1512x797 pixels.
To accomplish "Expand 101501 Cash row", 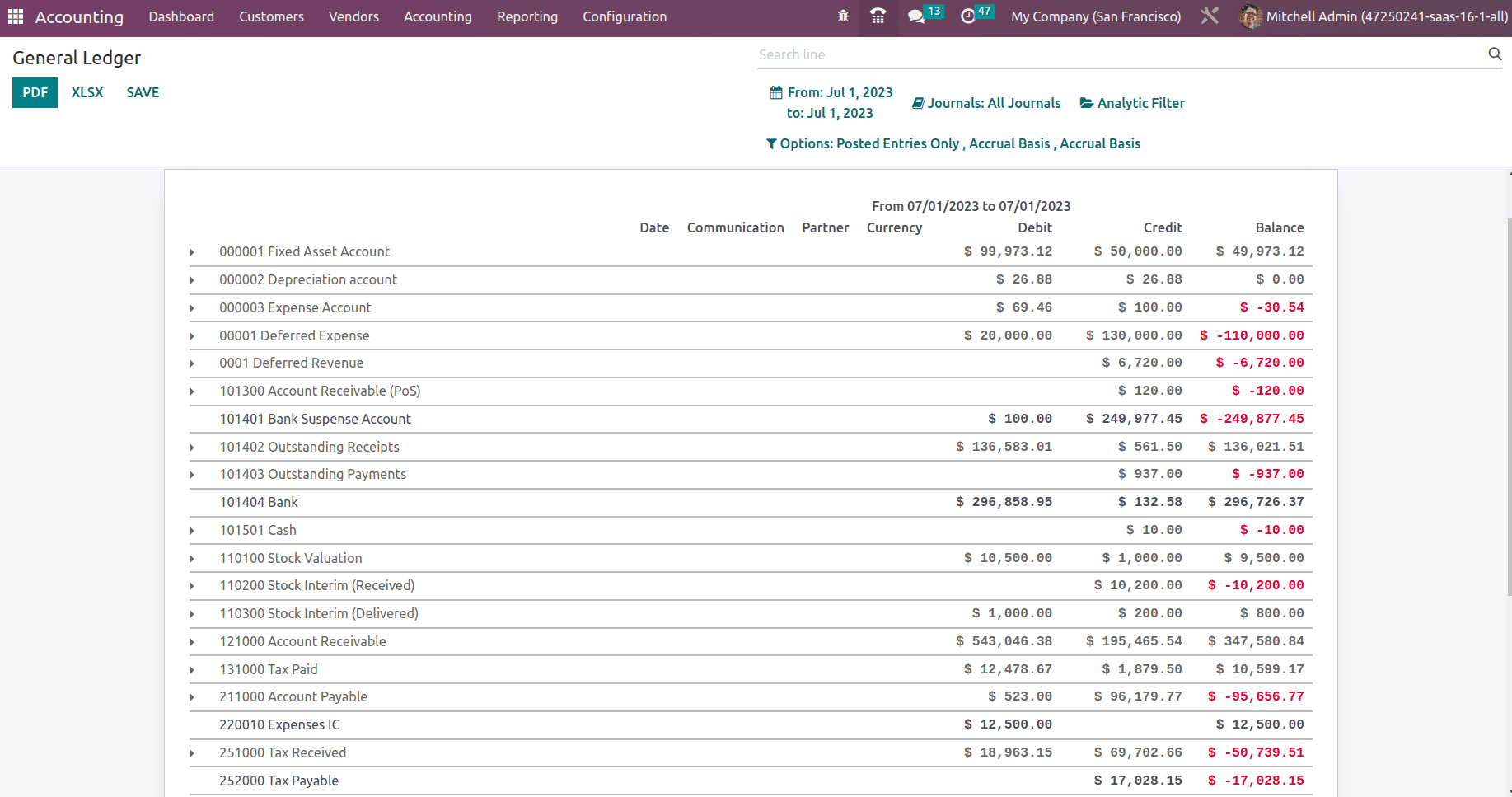I will (x=192, y=531).
